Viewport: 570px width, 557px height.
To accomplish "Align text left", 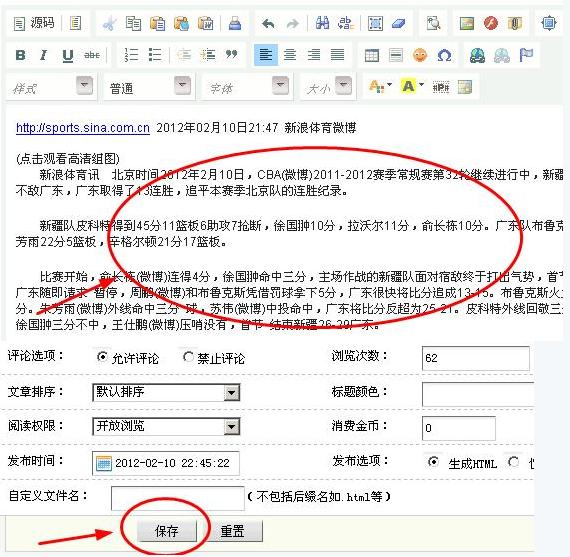I will (x=266, y=55).
